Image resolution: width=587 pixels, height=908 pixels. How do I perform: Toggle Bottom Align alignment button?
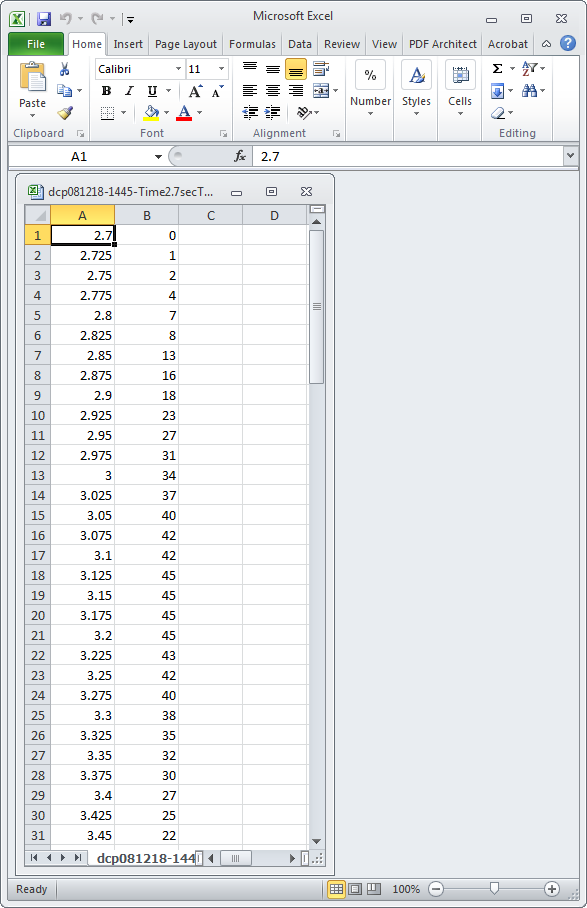[x=296, y=69]
